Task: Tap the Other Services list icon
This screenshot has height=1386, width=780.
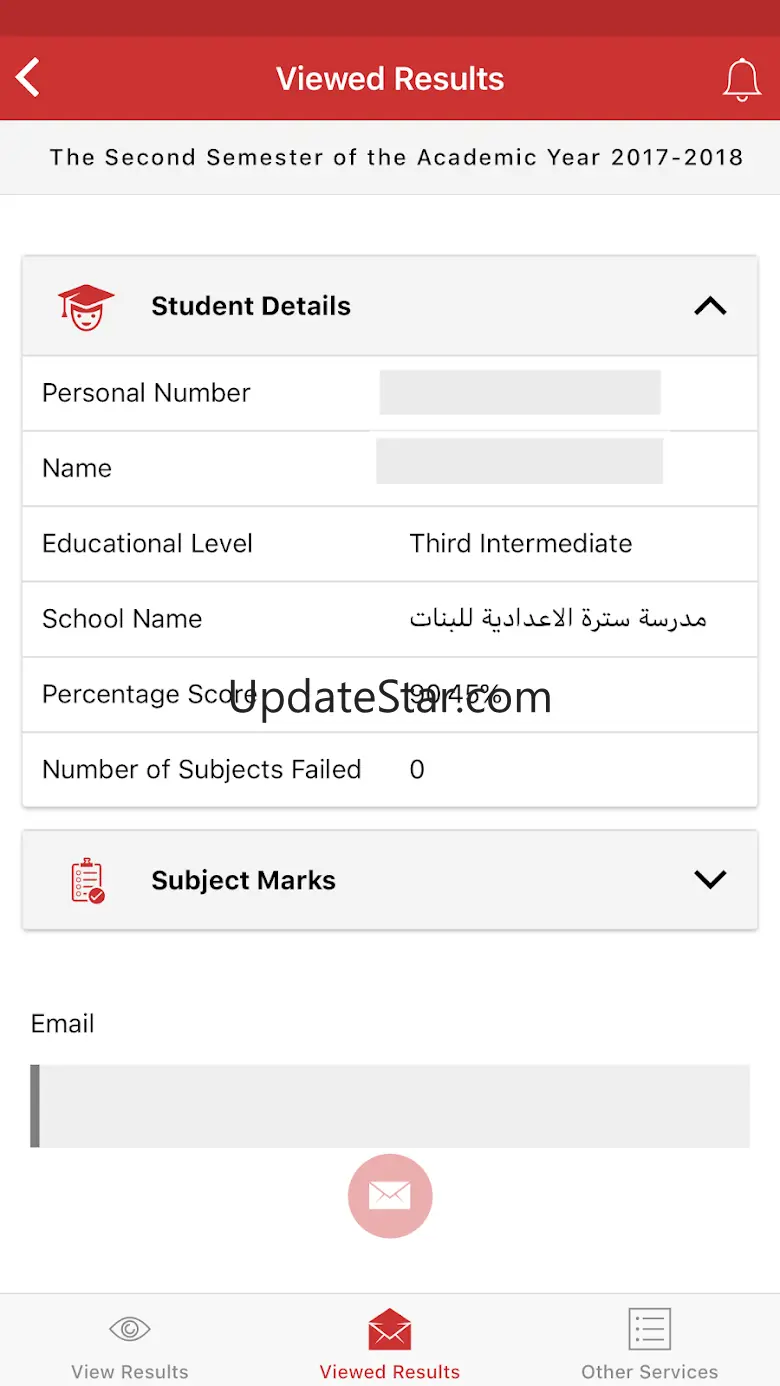Action: [649, 1329]
